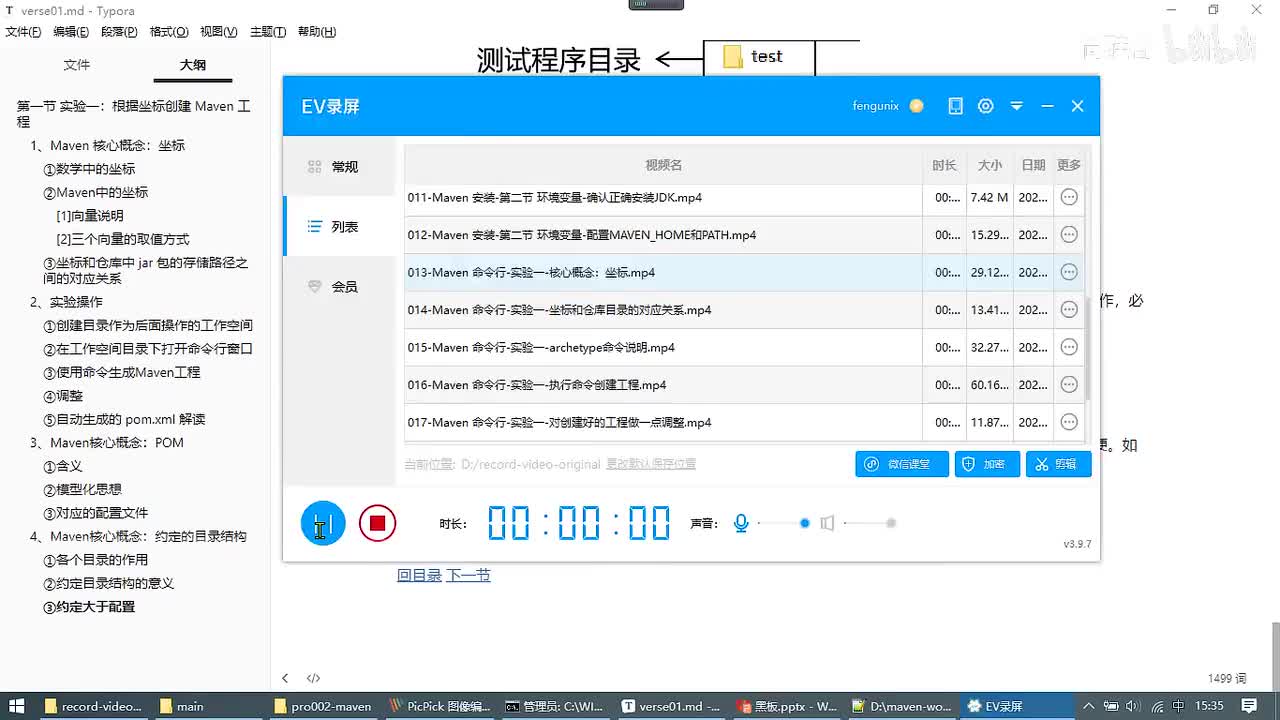
Task: Select the 013-Maven 核心概念:坐标.mp4 row
Action: 744,272
